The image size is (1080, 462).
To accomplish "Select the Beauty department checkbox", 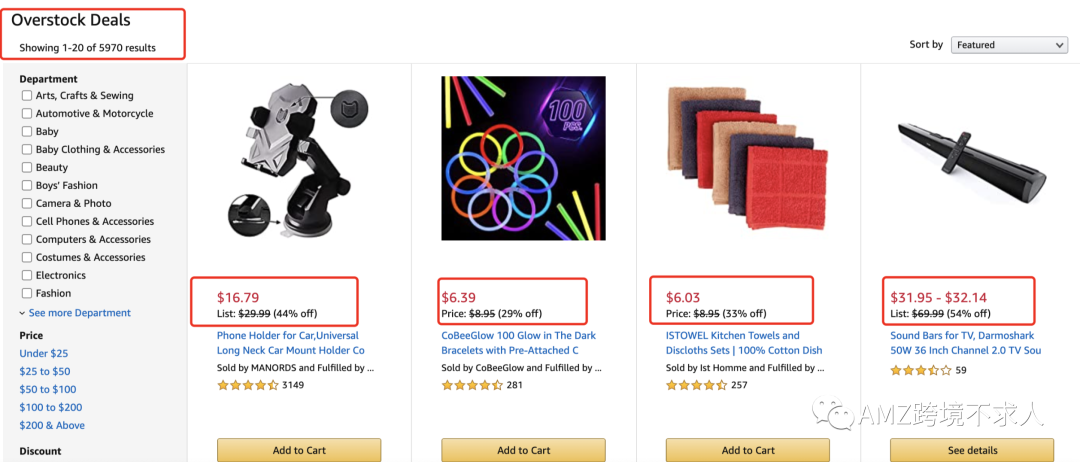I will pyautogui.click(x=27, y=168).
